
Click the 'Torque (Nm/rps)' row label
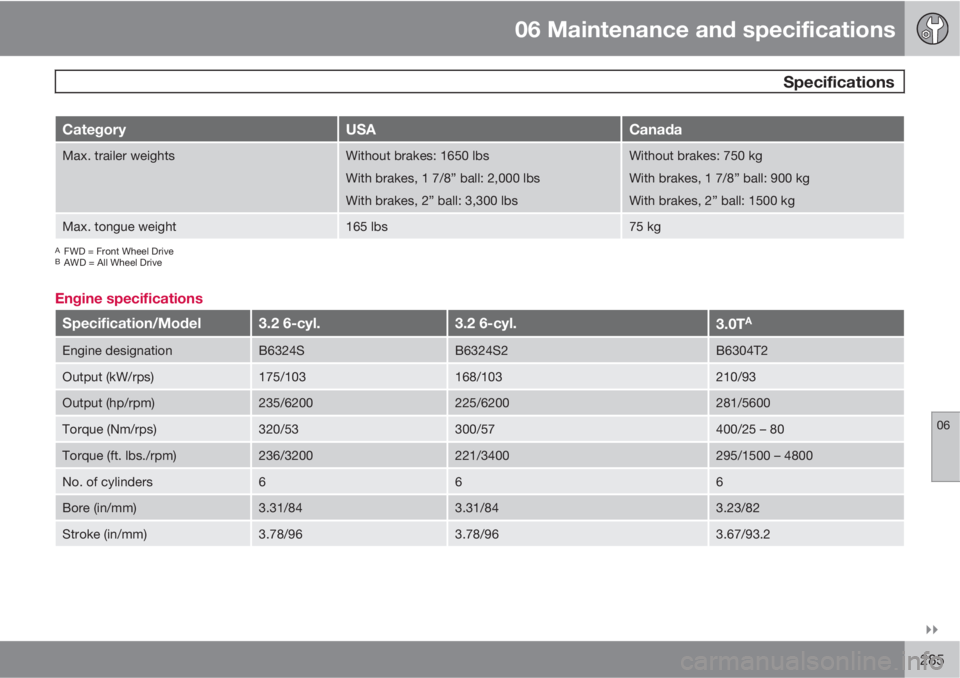(x=109, y=429)
